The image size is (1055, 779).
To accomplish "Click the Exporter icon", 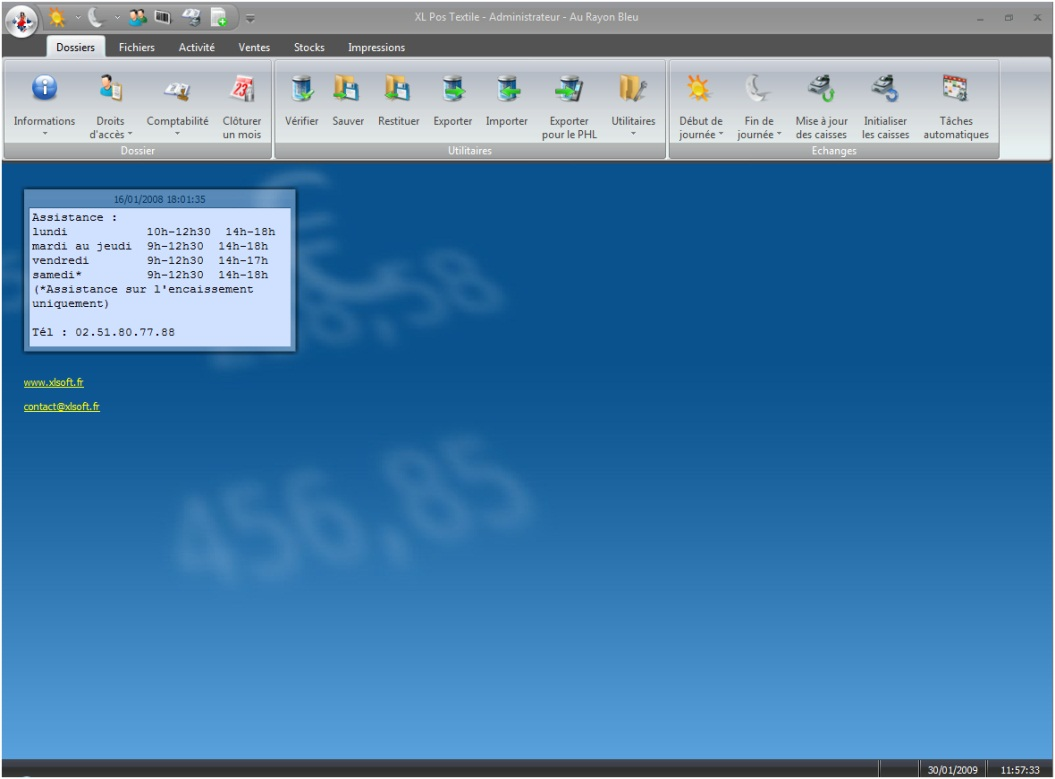I will (452, 92).
